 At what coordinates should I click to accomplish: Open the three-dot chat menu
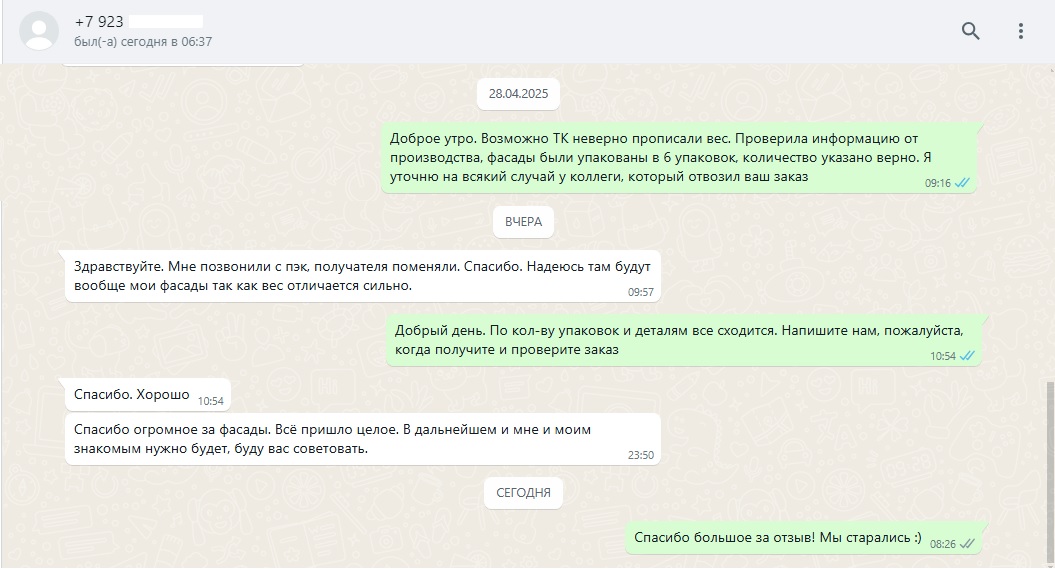pos(1021,31)
